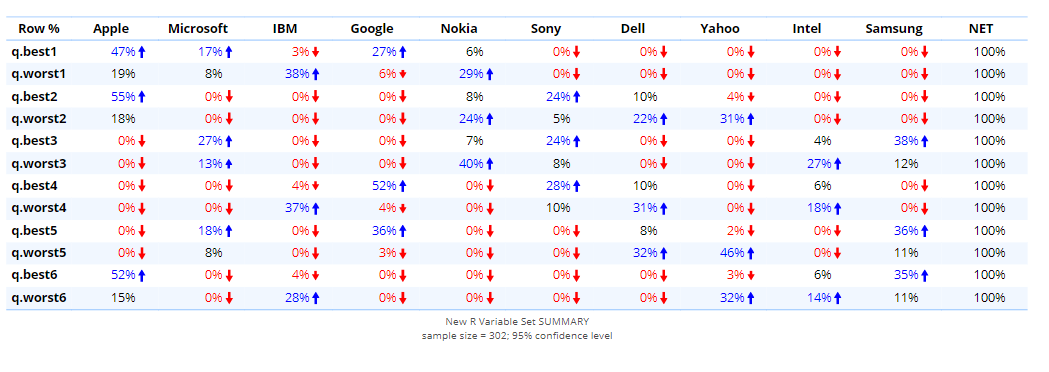1049x372 pixels.
Task: Click the NET 100% cell in q.worst6 row
Action: (989, 298)
